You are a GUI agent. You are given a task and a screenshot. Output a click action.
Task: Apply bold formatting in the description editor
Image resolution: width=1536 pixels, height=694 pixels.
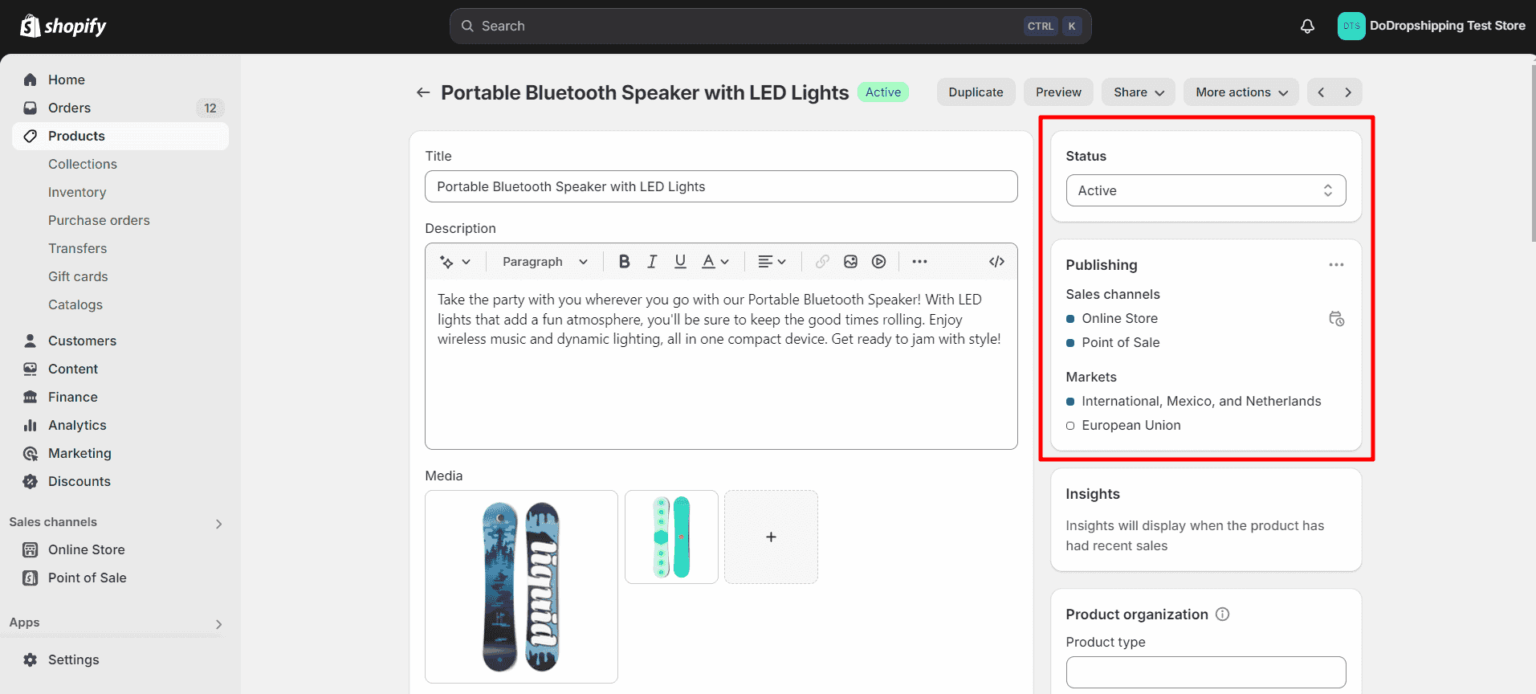point(624,261)
